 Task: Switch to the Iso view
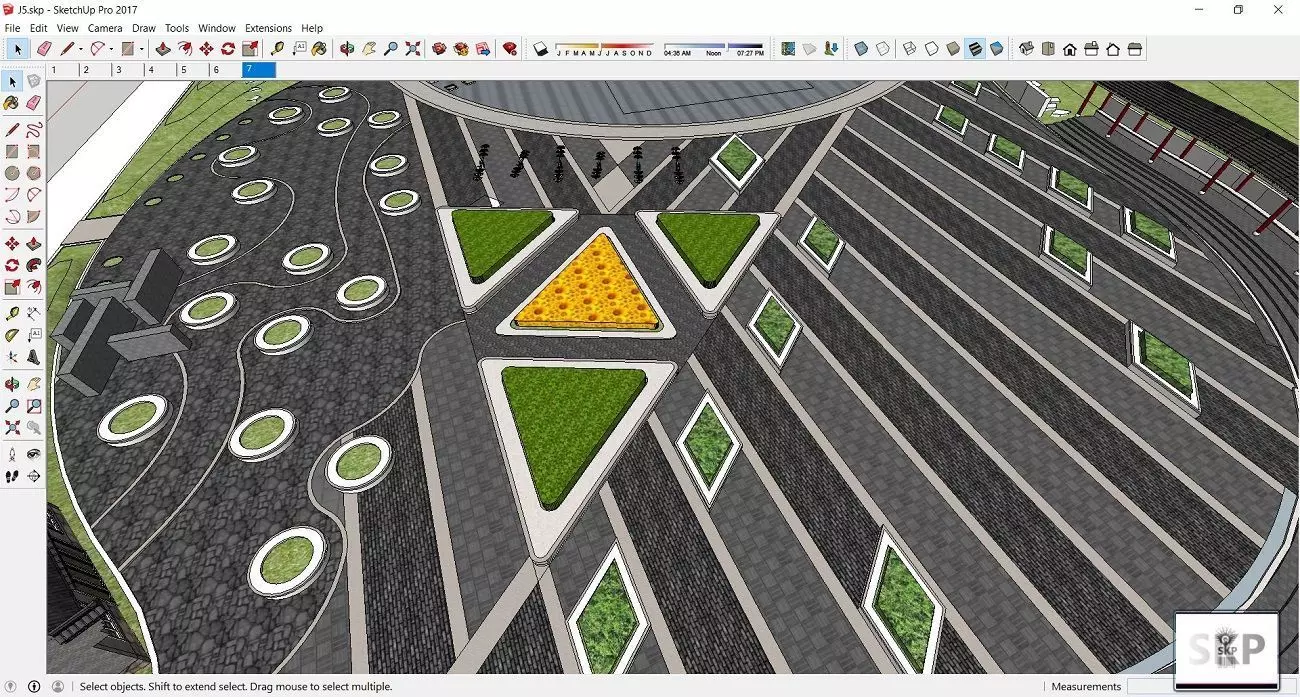click(1026, 49)
